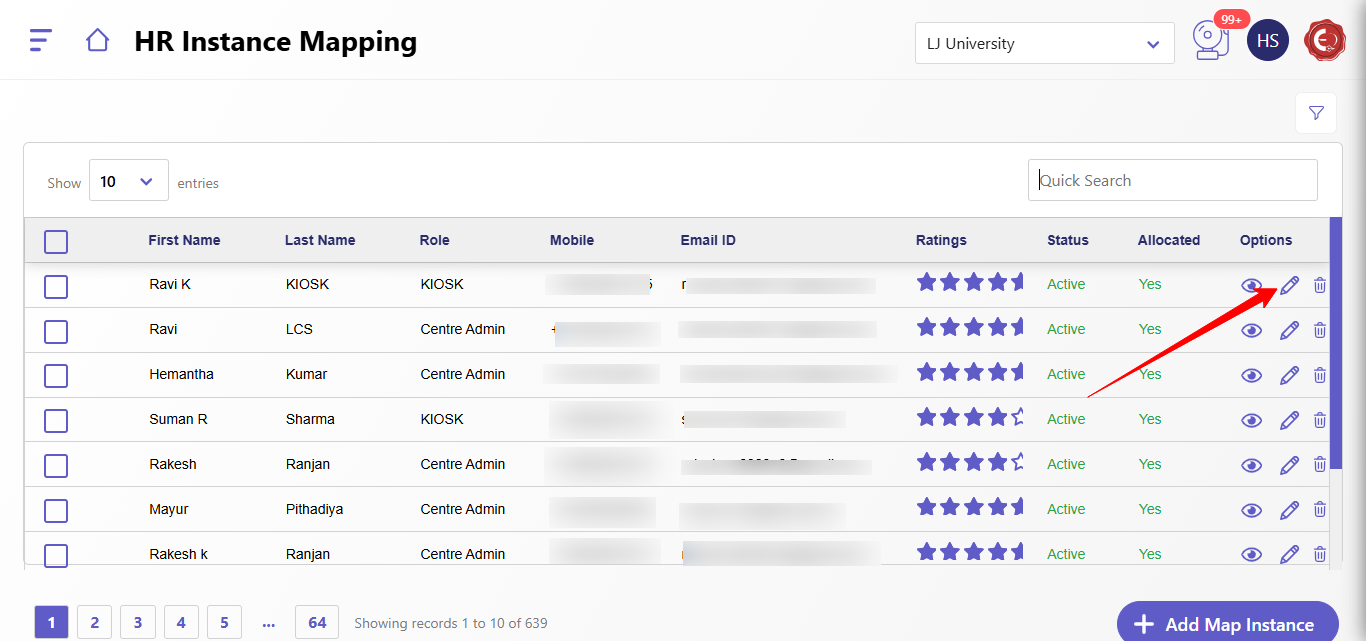Sort by First Name column header

coord(184,240)
